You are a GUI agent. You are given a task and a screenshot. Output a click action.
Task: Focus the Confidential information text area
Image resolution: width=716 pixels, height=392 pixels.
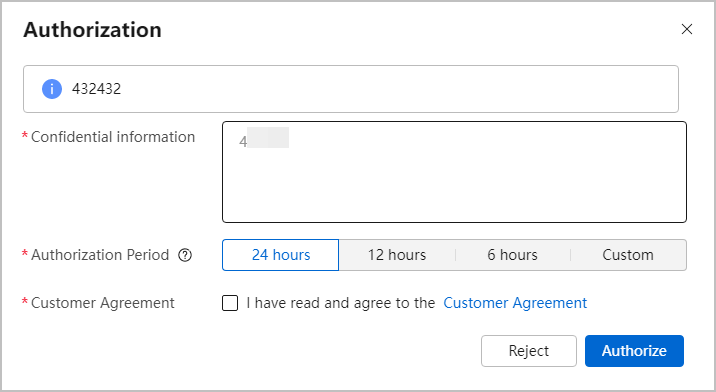(454, 172)
